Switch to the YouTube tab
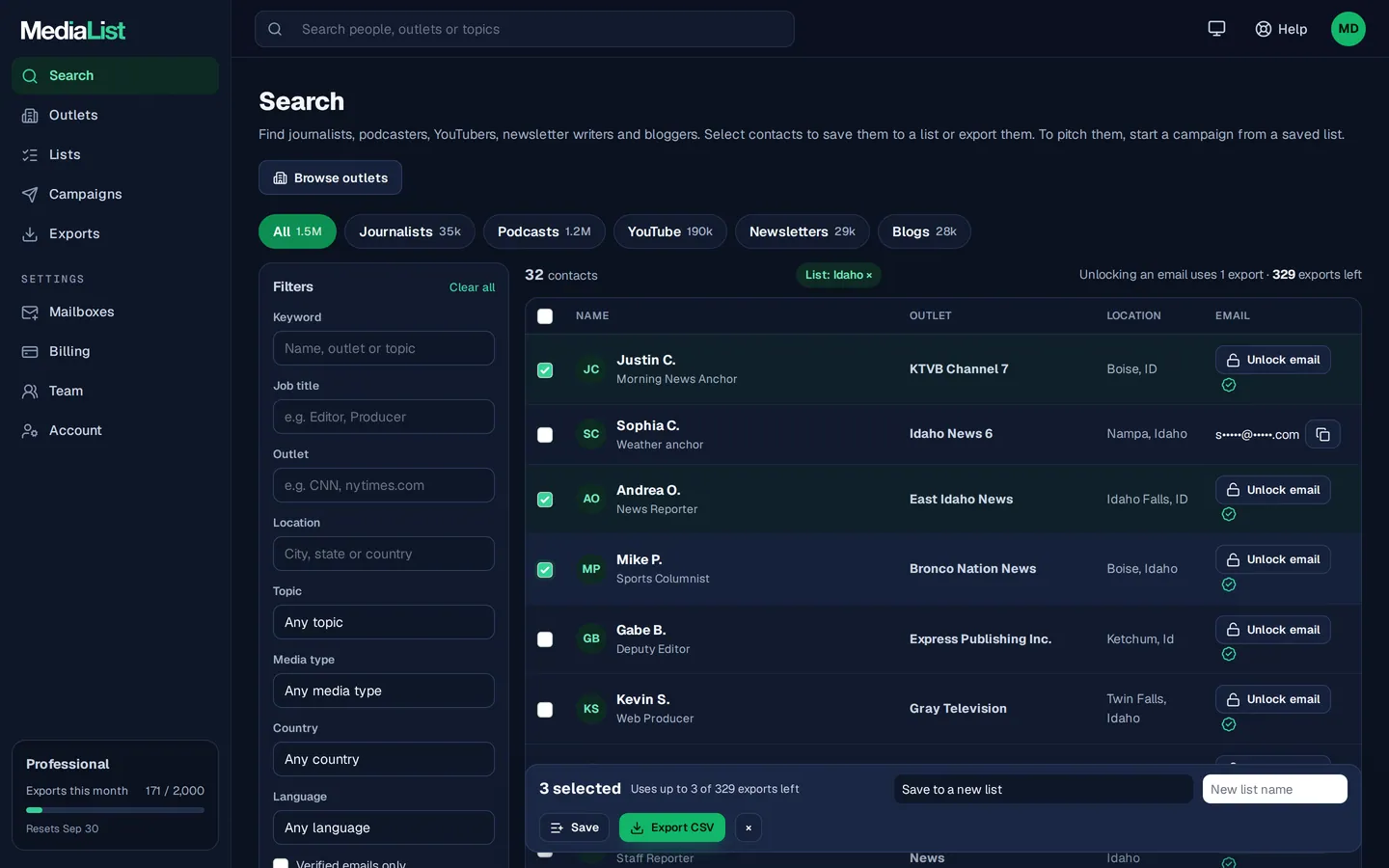The image size is (1389, 868). [x=670, y=231]
